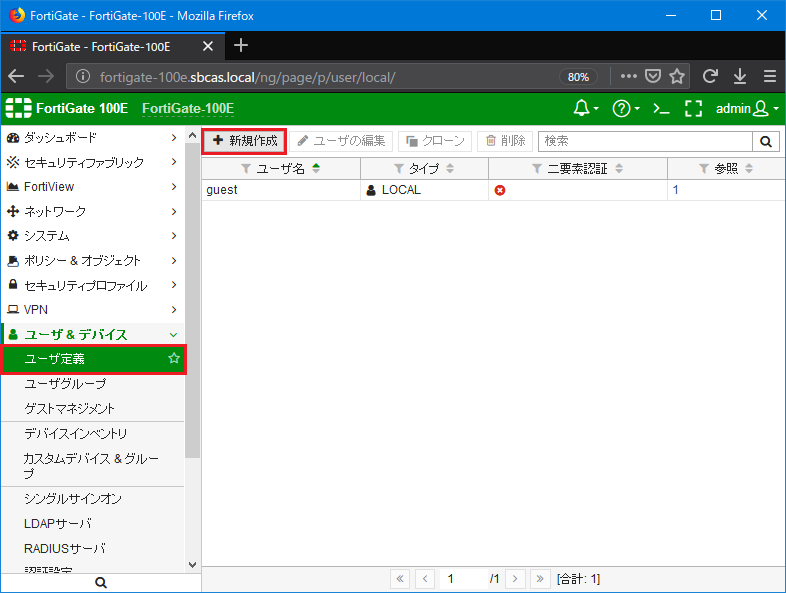This screenshot has height=593, width=786.
Task: Click the FortiGate-100E hostname link
Action: [188, 108]
